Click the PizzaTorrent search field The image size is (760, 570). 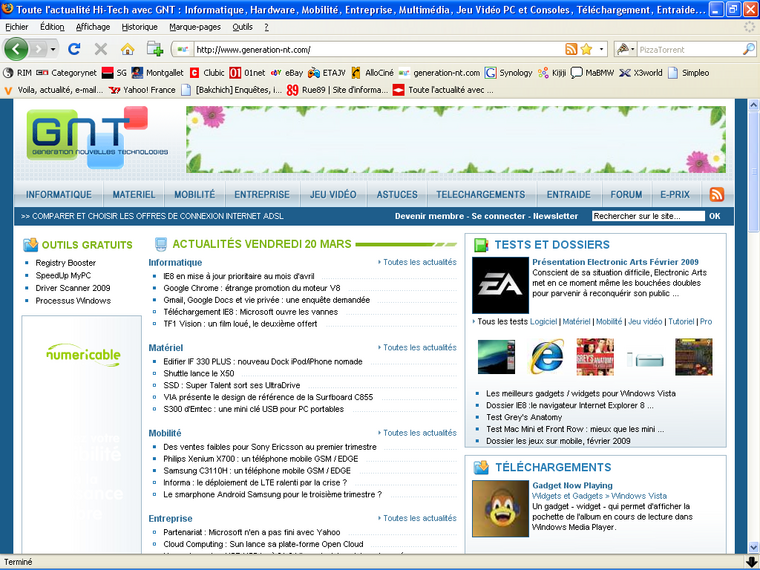pos(689,49)
